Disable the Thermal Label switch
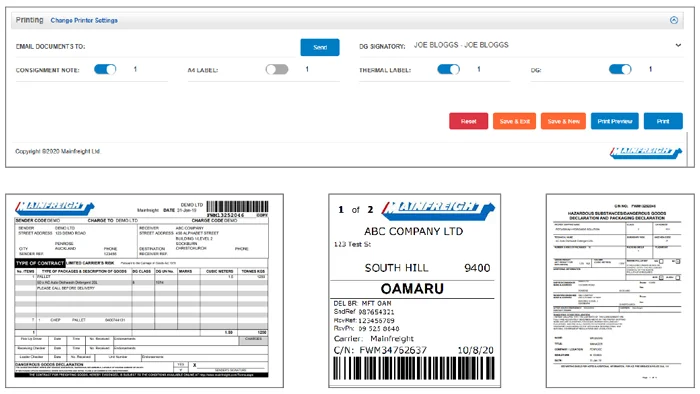The width and height of the screenshot is (700, 394). pos(449,69)
